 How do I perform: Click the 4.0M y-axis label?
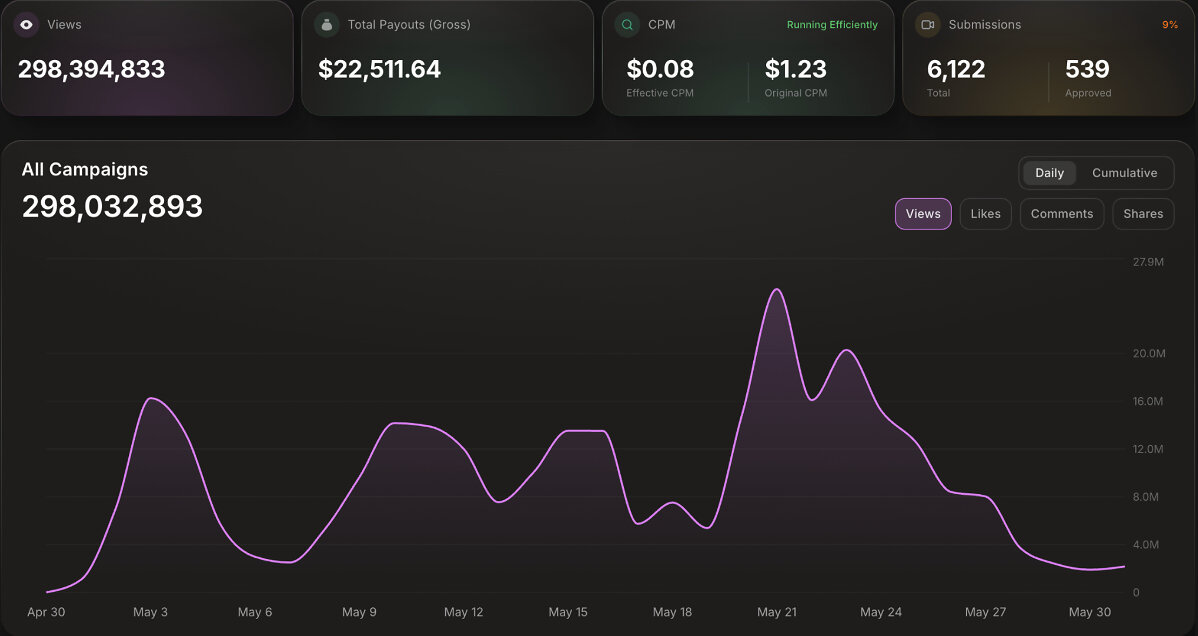click(1146, 545)
